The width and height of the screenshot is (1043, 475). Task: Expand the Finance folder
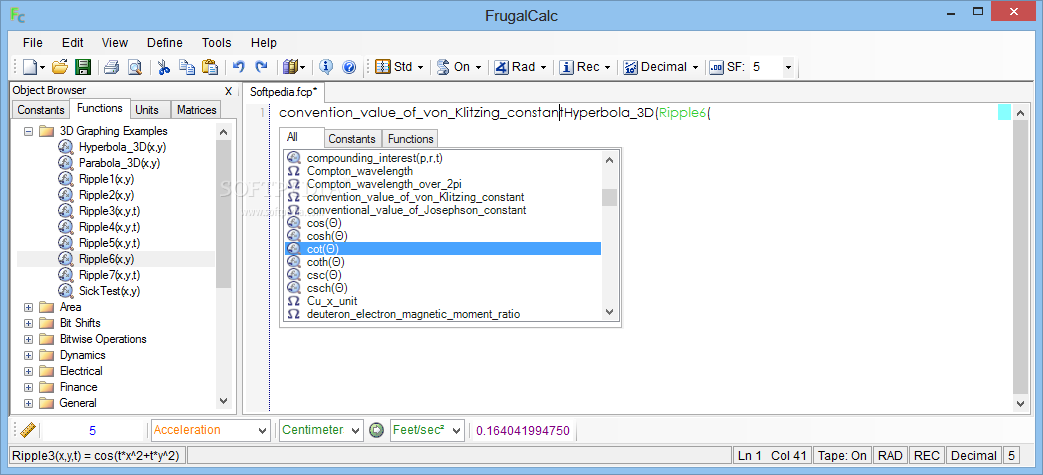pos(28,387)
